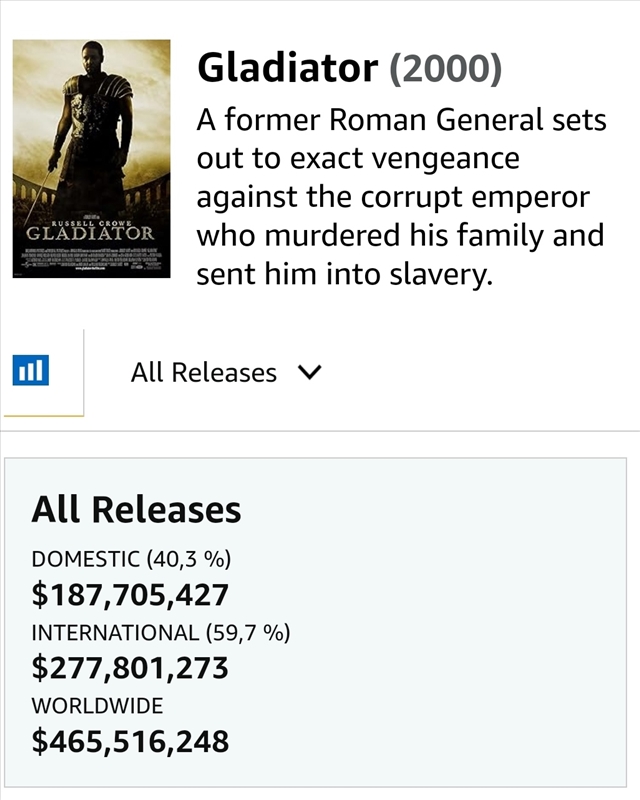The height and width of the screenshot is (800, 640).
Task: Click the INTERNATIONAL label
Action: pyautogui.click(x=116, y=632)
